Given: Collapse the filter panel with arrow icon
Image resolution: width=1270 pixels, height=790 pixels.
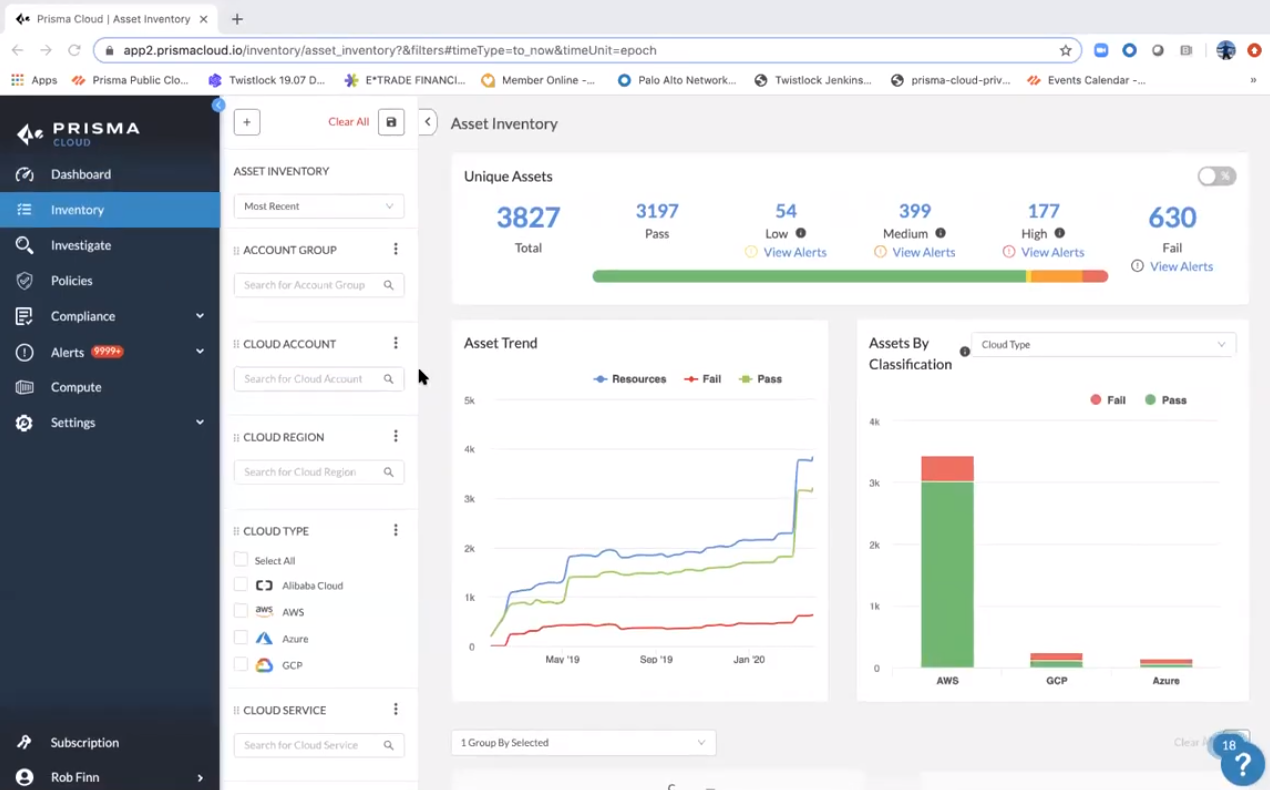Looking at the screenshot, I should [427, 122].
